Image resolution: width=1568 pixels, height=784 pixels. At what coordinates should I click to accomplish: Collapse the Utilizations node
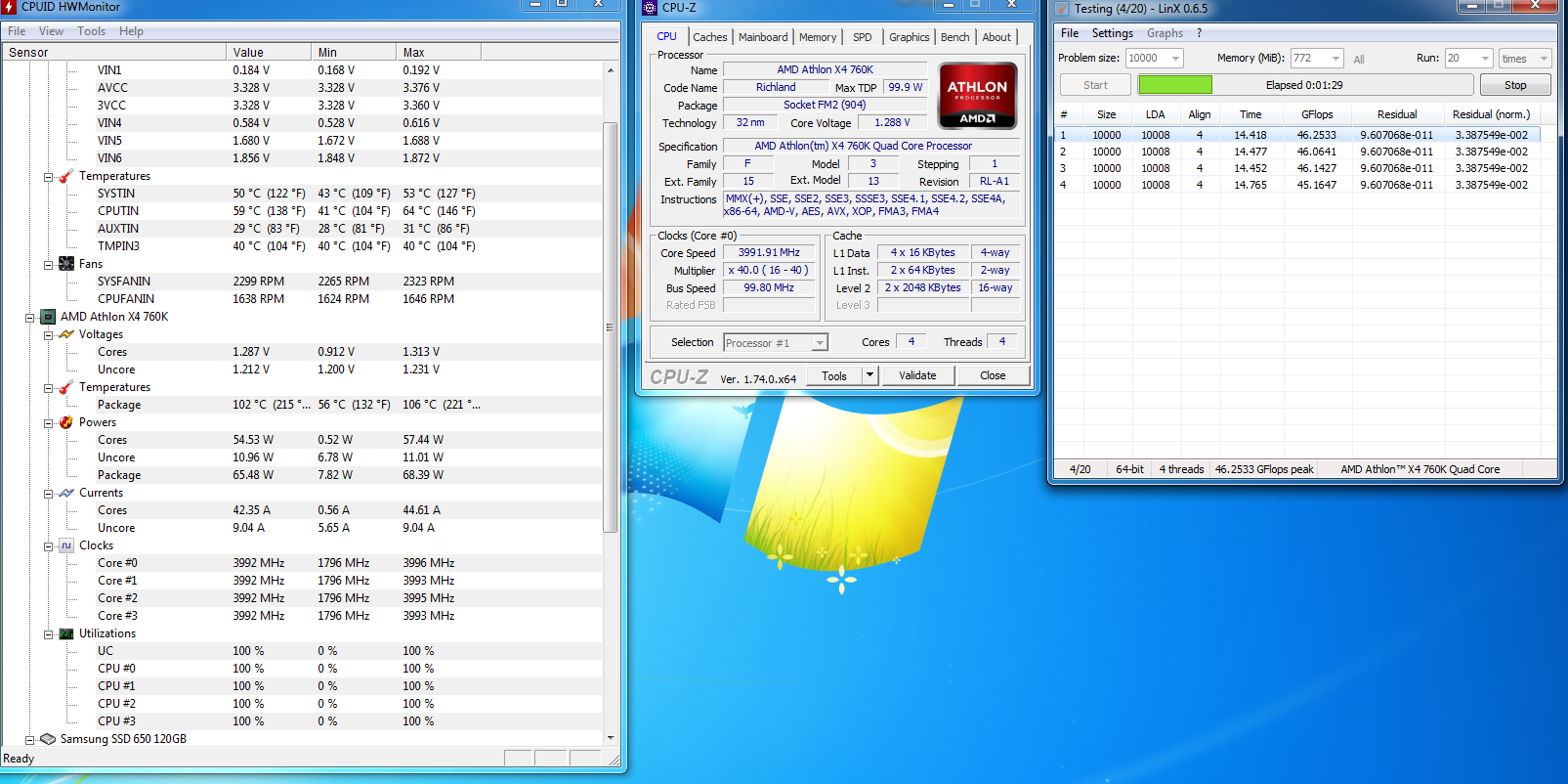[x=48, y=634]
